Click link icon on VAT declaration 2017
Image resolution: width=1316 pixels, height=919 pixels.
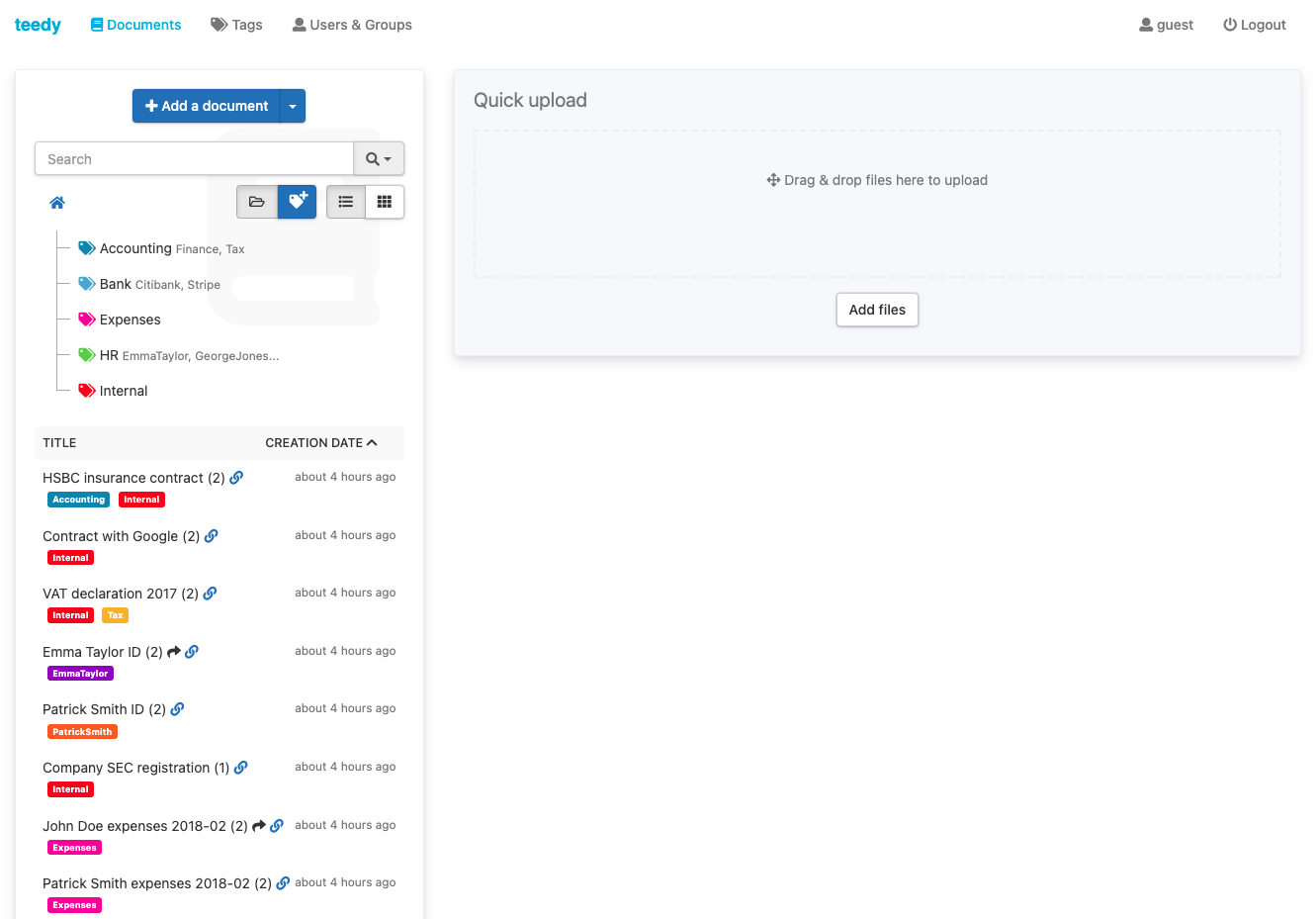coord(210,594)
